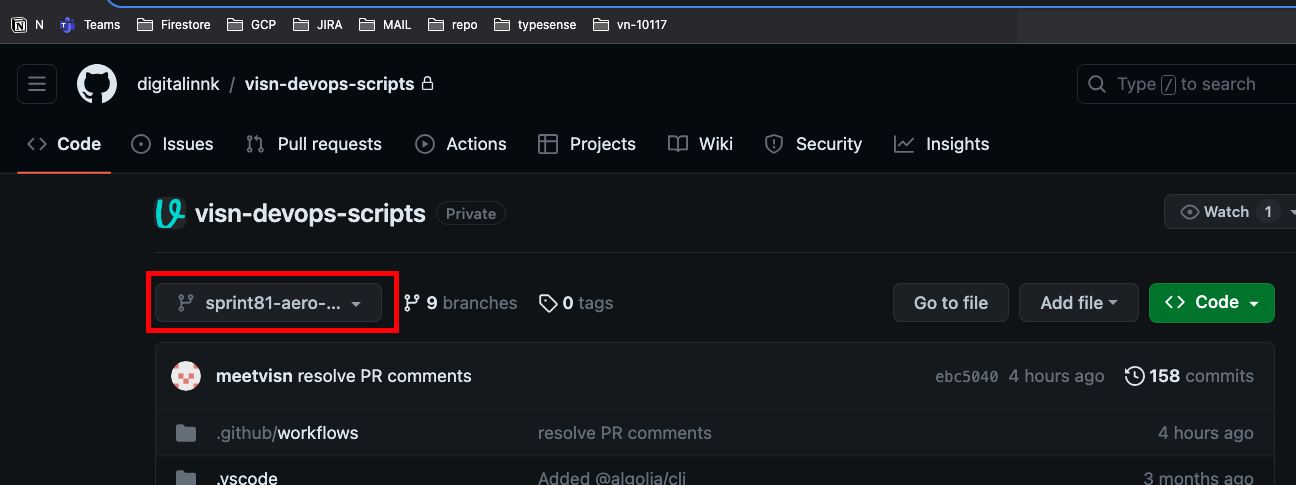The width and height of the screenshot is (1296, 485).
Task: Expand the sprint81-aero branch selector dropdown
Action: (268, 303)
